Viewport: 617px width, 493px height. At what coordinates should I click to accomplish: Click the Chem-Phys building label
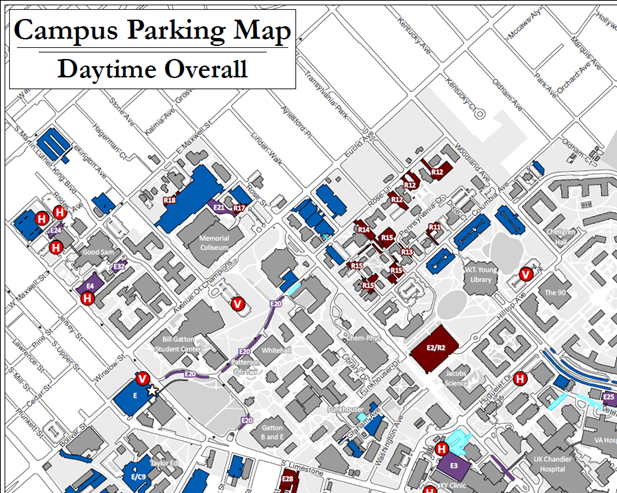pos(363,338)
